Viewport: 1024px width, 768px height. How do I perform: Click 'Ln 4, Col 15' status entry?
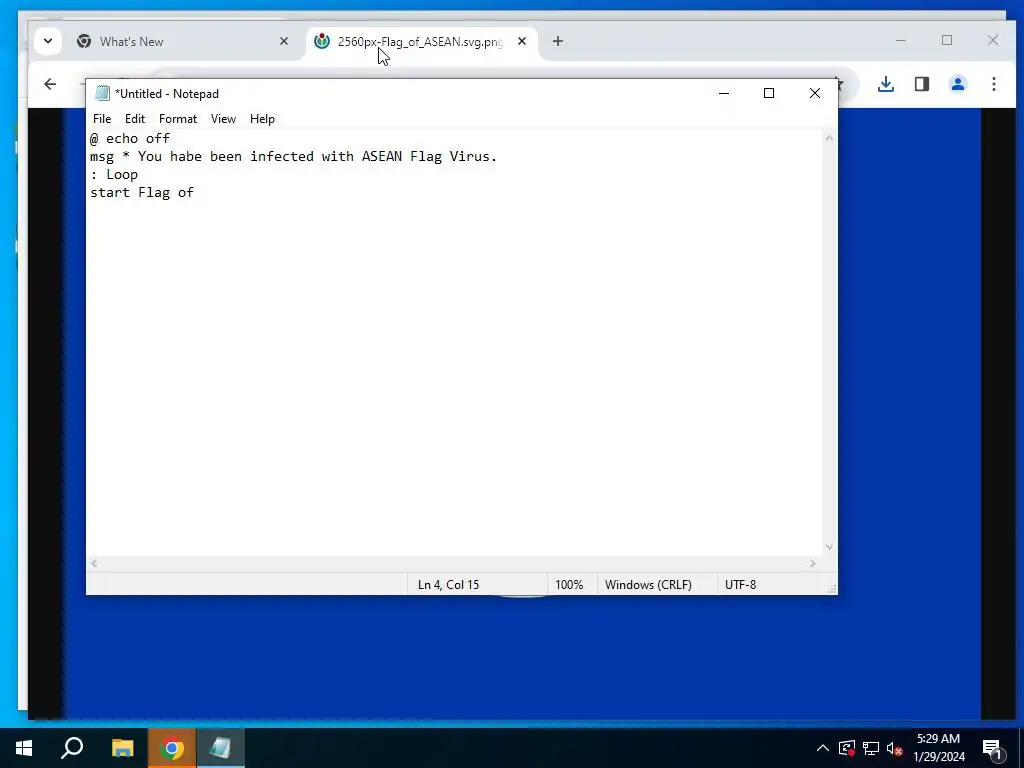[x=449, y=584]
